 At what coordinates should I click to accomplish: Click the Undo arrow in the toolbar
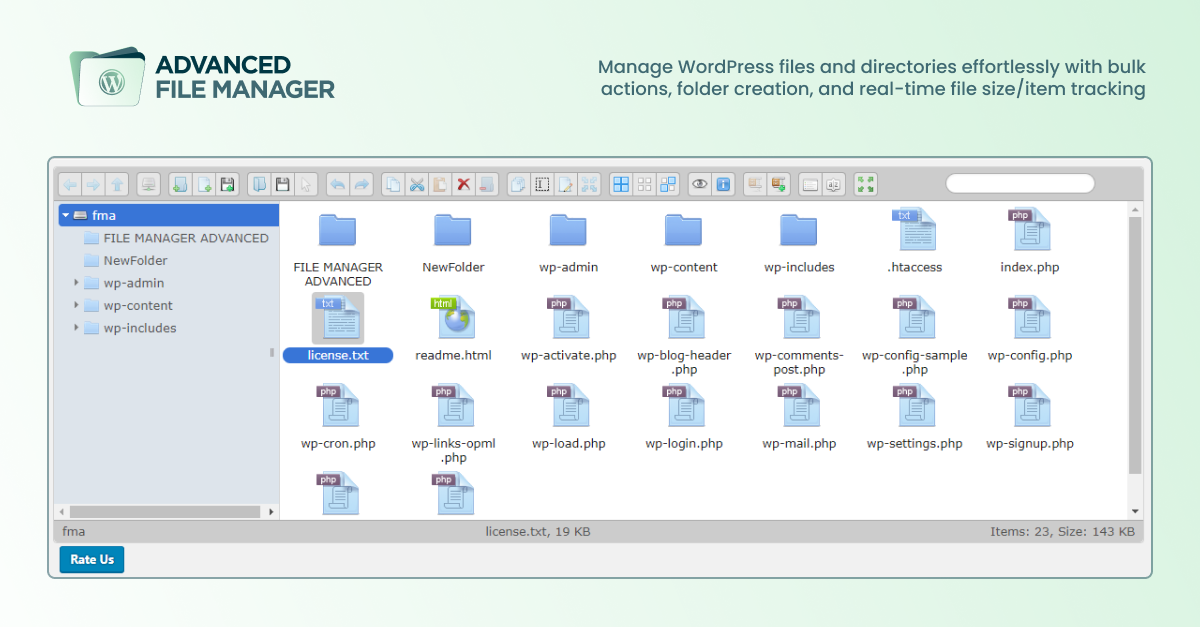[x=338, y=184]
